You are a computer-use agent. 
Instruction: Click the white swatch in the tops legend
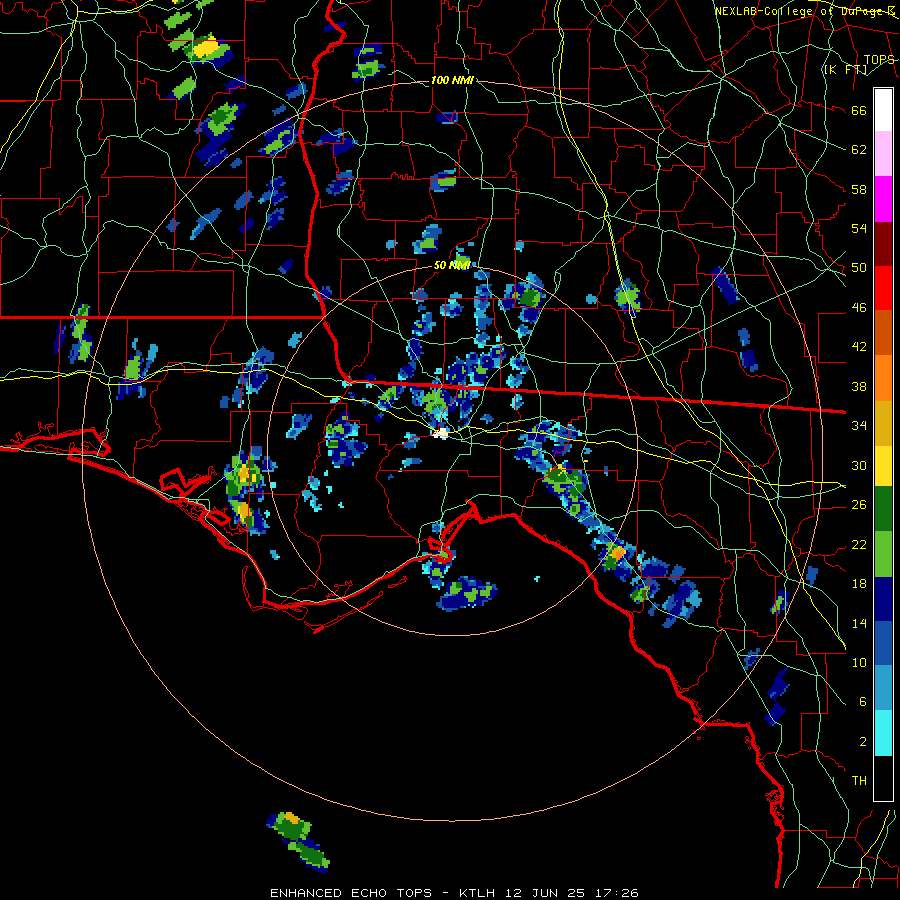click(x=883, y=110)
